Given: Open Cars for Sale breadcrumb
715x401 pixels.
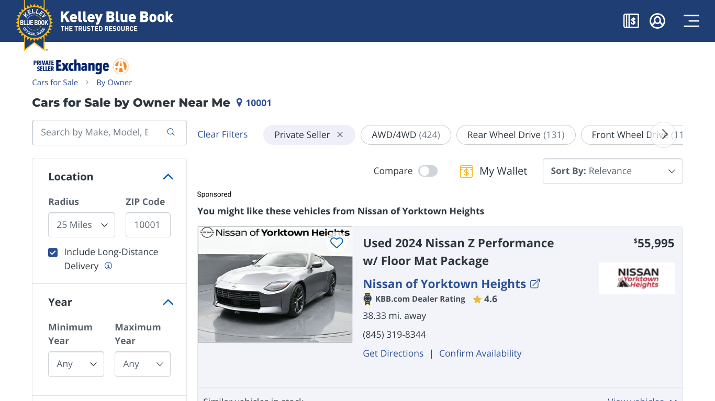Looking at the screenshot, I should point(55,83).
